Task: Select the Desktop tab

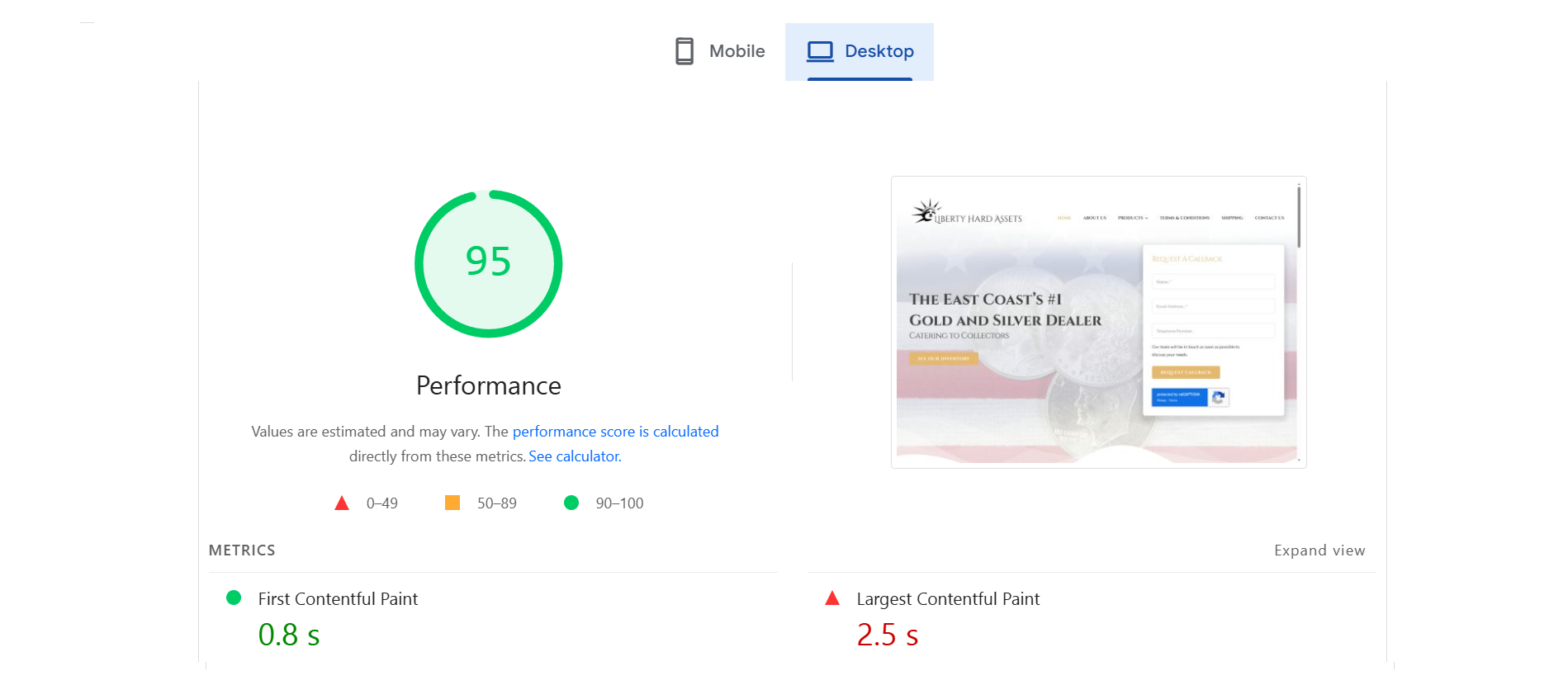Action: coord(860,51)
